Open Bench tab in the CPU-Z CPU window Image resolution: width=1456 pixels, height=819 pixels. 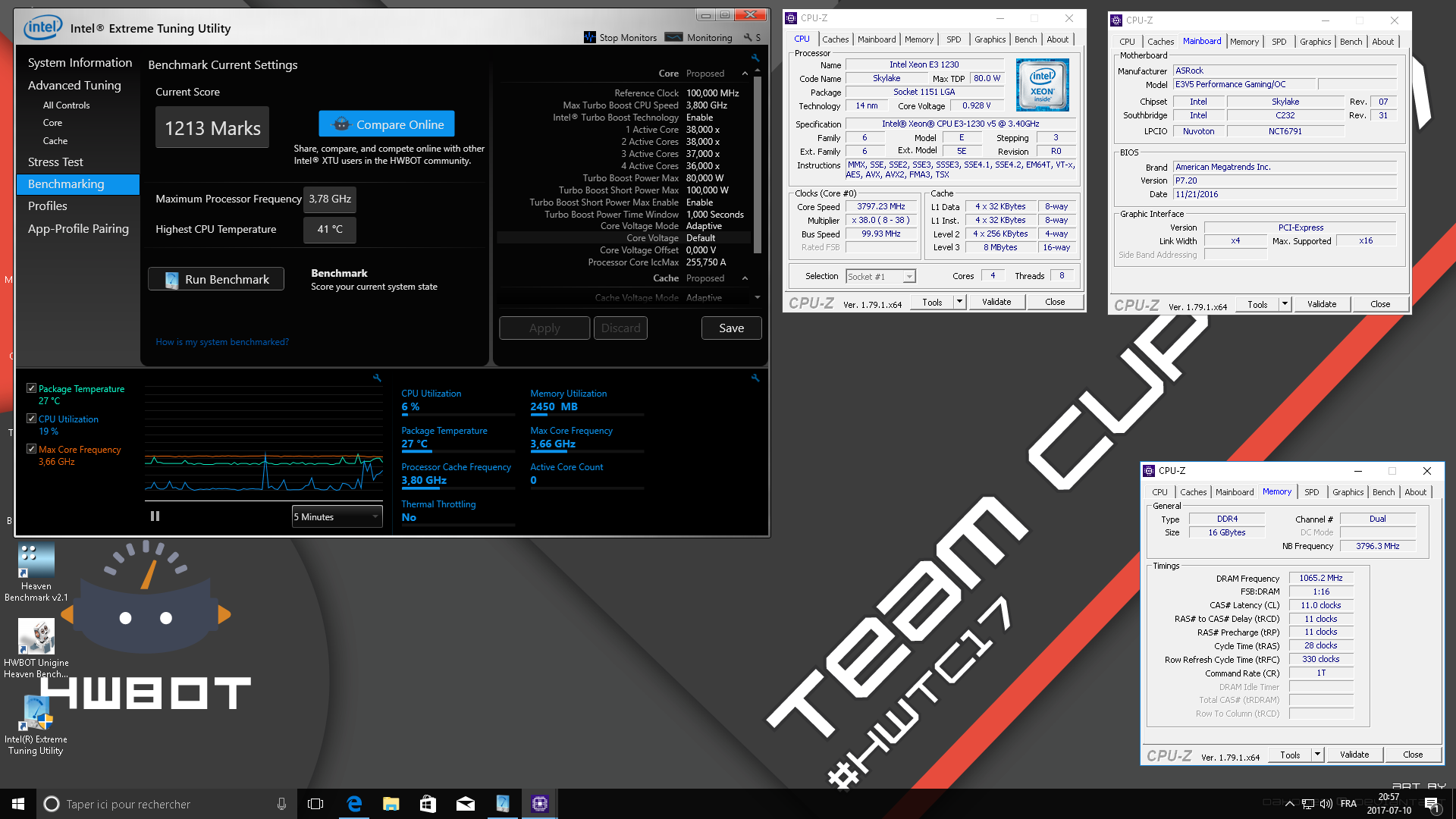pyautogui.click(x=1025, y=39)
